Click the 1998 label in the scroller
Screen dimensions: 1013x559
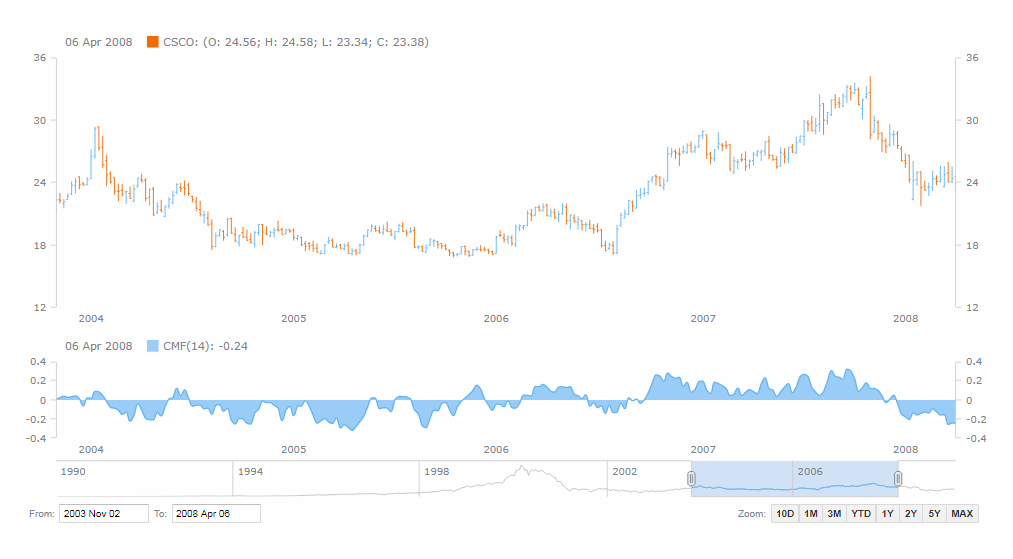[x=438, y=471]
